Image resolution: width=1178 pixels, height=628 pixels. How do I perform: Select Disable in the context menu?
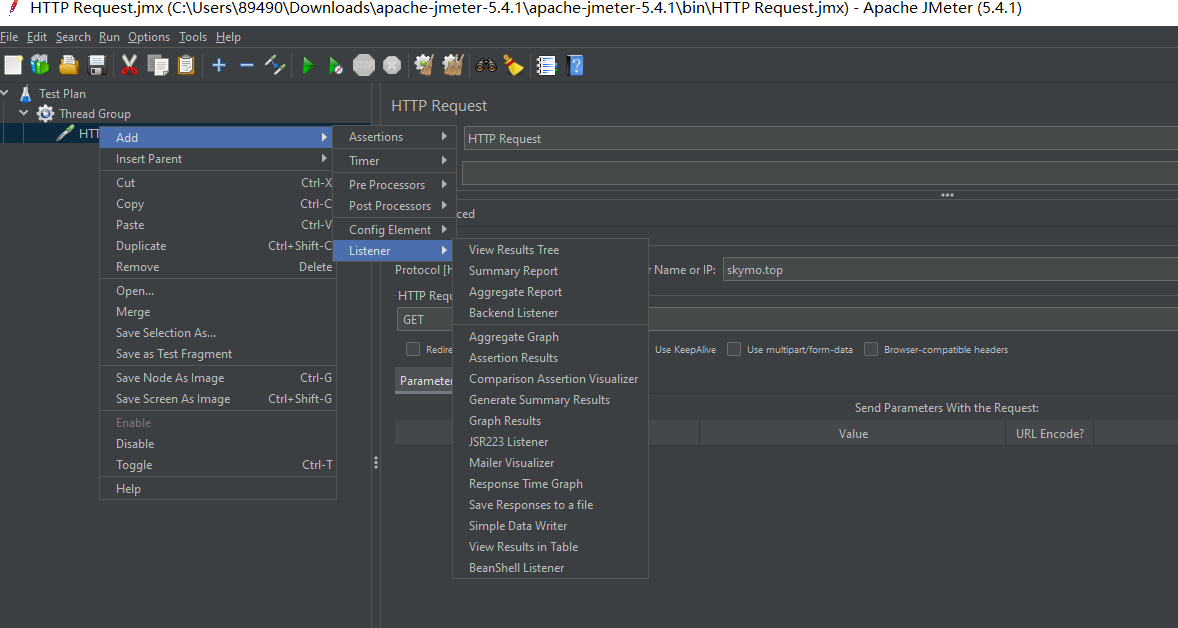(x=135, y=444)
